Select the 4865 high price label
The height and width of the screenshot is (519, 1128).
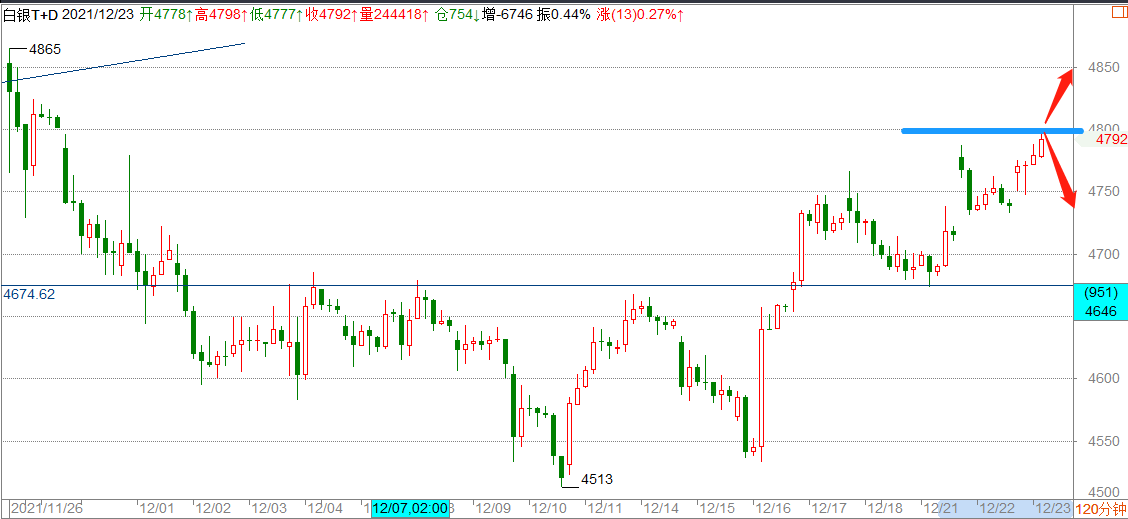pos(45,50)
